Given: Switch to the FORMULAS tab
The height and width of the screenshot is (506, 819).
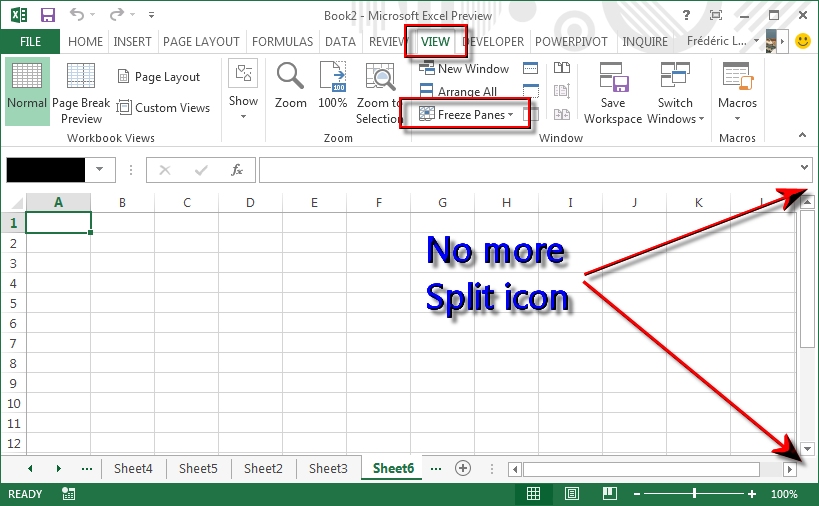Looking at the screenshot, I should coord(282,42).
